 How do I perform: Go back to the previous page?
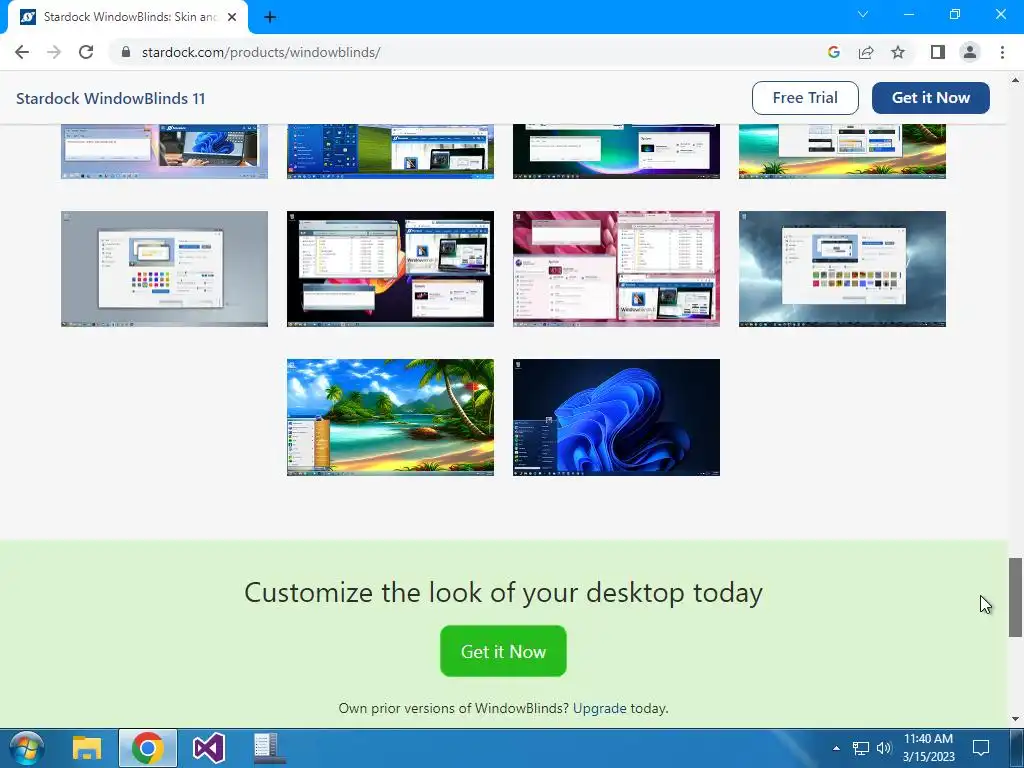[x=22, y=52]
